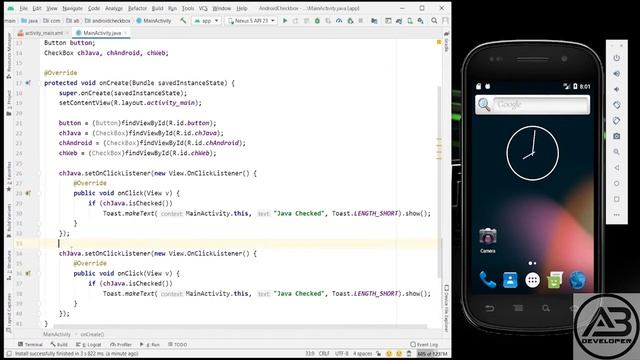
Task: Click the CRLF line separator selector
Action: tap(324, 353)
